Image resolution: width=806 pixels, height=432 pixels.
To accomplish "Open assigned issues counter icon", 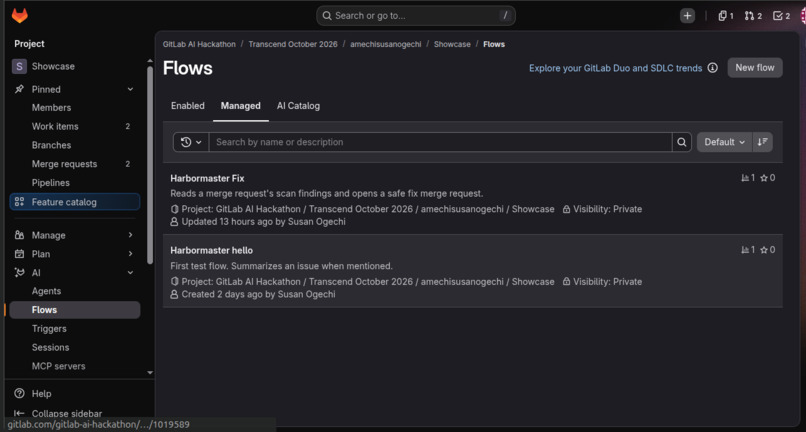I will coord(726,16).
